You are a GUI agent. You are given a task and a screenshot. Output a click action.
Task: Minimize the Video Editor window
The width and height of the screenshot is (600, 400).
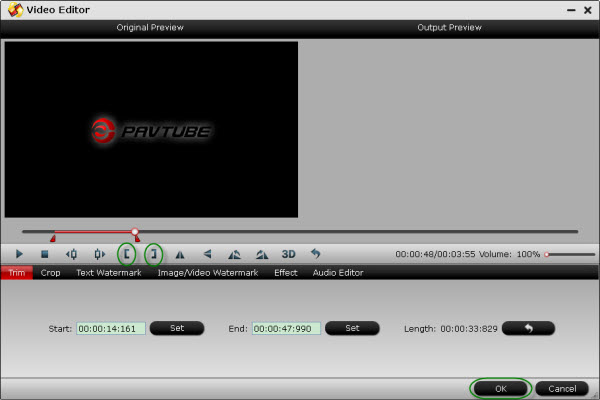pyautogui.click(x=571, y=10)
